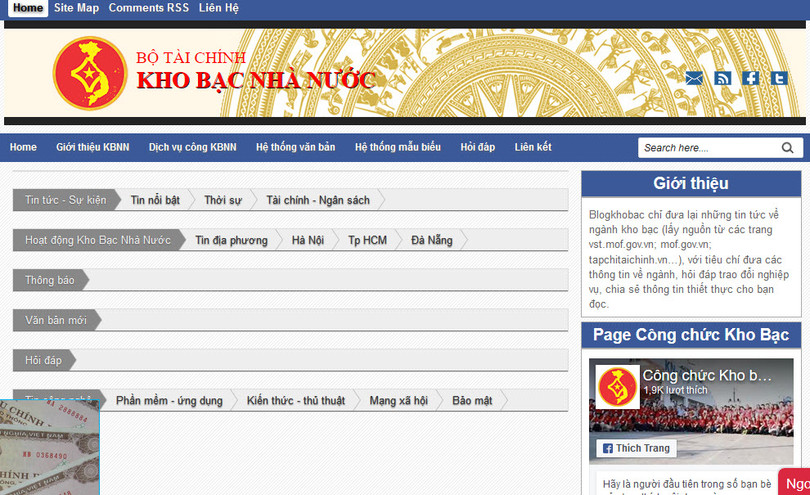
Task: Open the RSS feed icon
Action: click(723, 79)
